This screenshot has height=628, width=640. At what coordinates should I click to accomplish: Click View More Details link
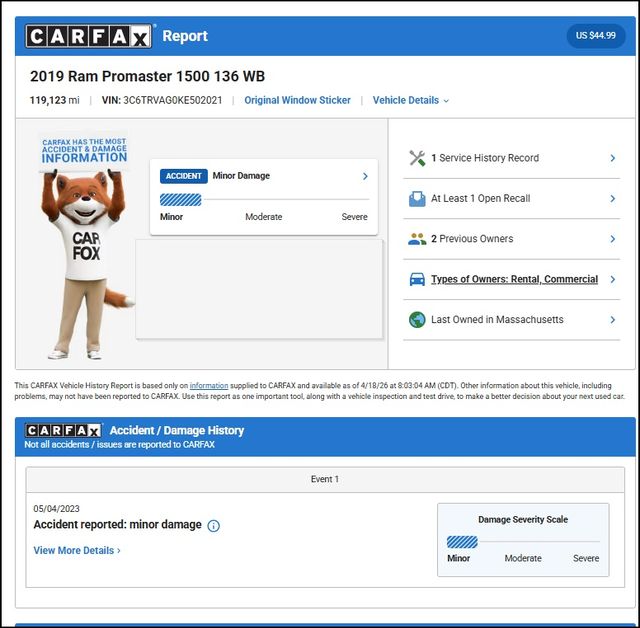(x=77, y=551)
